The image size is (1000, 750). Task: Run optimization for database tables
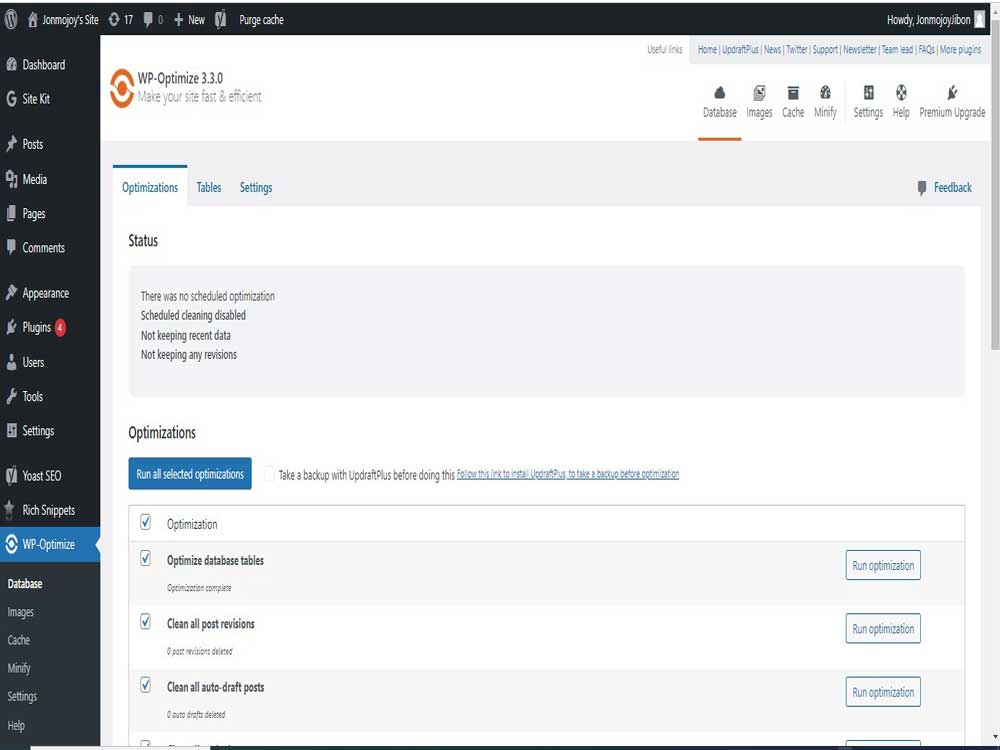point(883,565)
